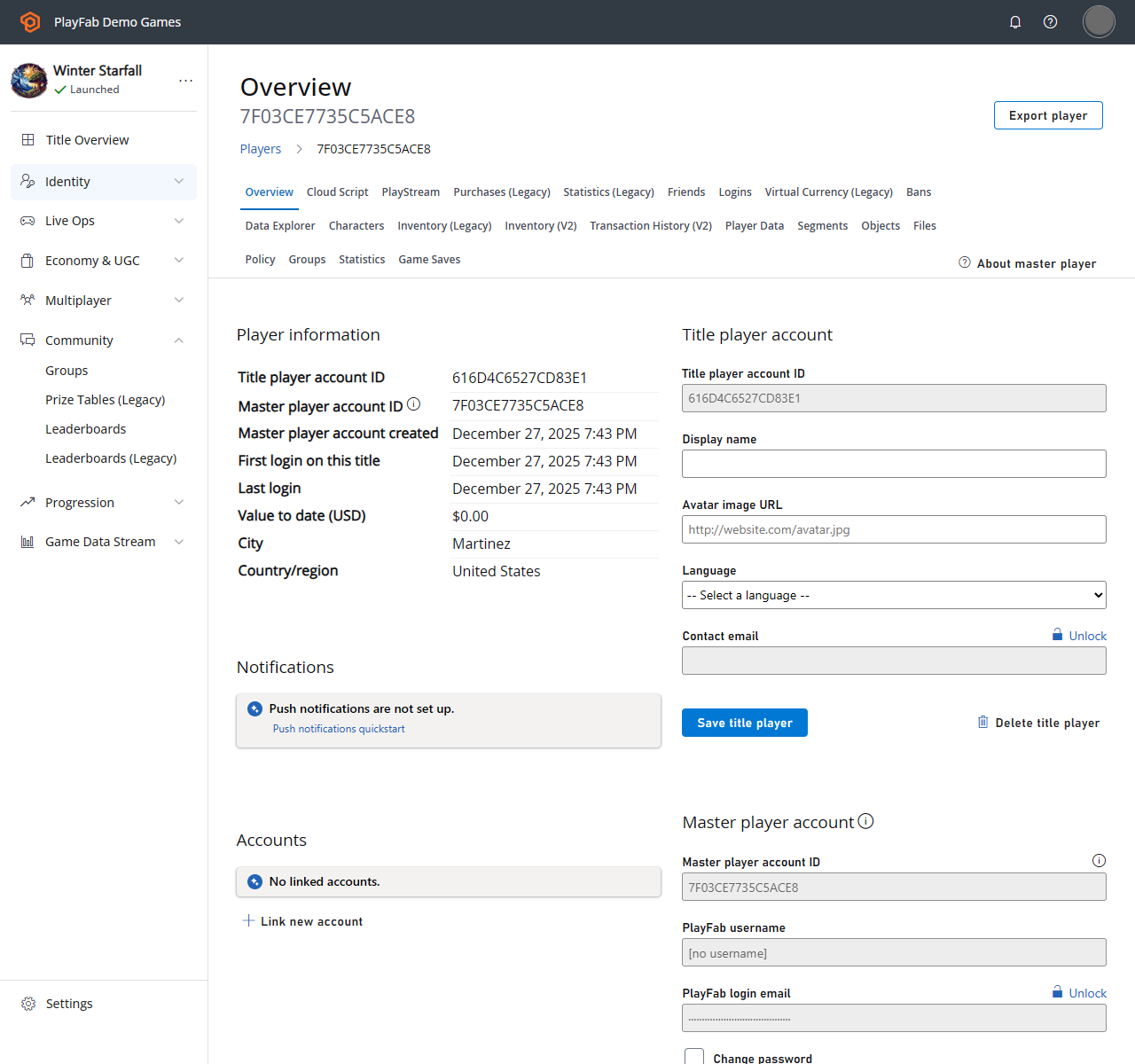Open the user profile avatar
The image size is (1135, 1064).
[1099, 22]
